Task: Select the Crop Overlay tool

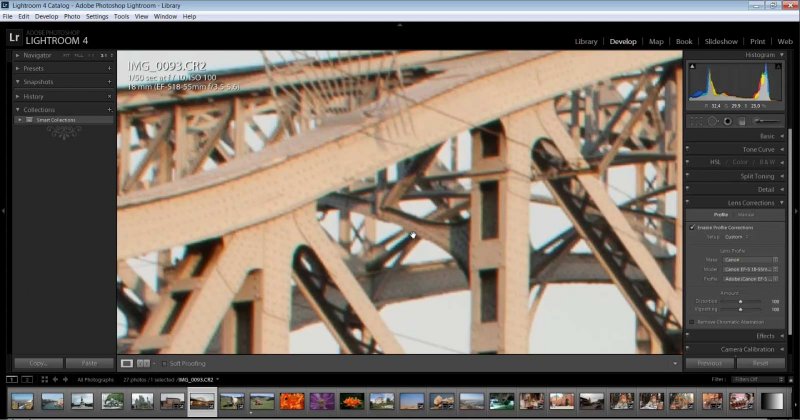Action: tap(695, 121)
